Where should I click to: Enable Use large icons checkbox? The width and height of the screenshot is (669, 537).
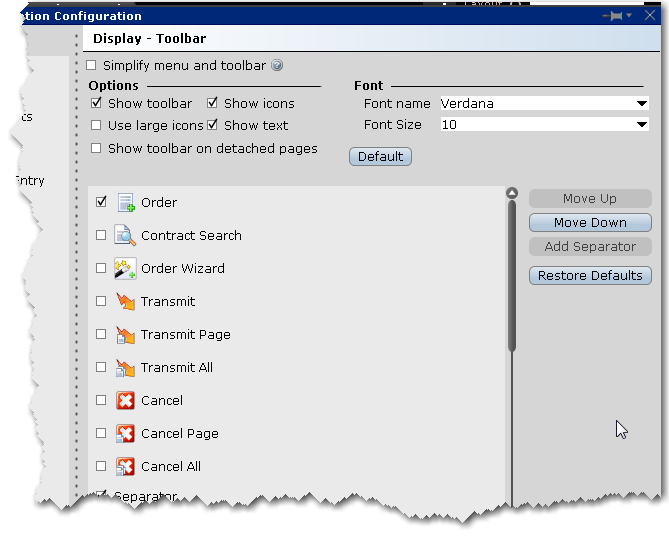click(x=97, y=126)
